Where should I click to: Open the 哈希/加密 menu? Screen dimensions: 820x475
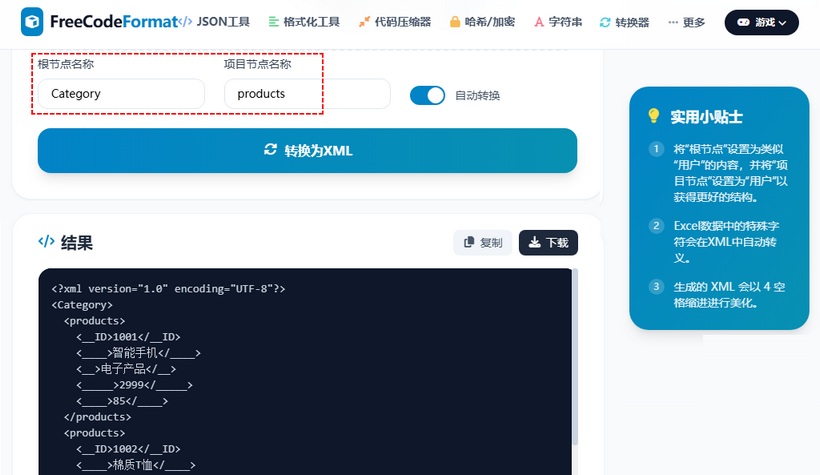482,22
